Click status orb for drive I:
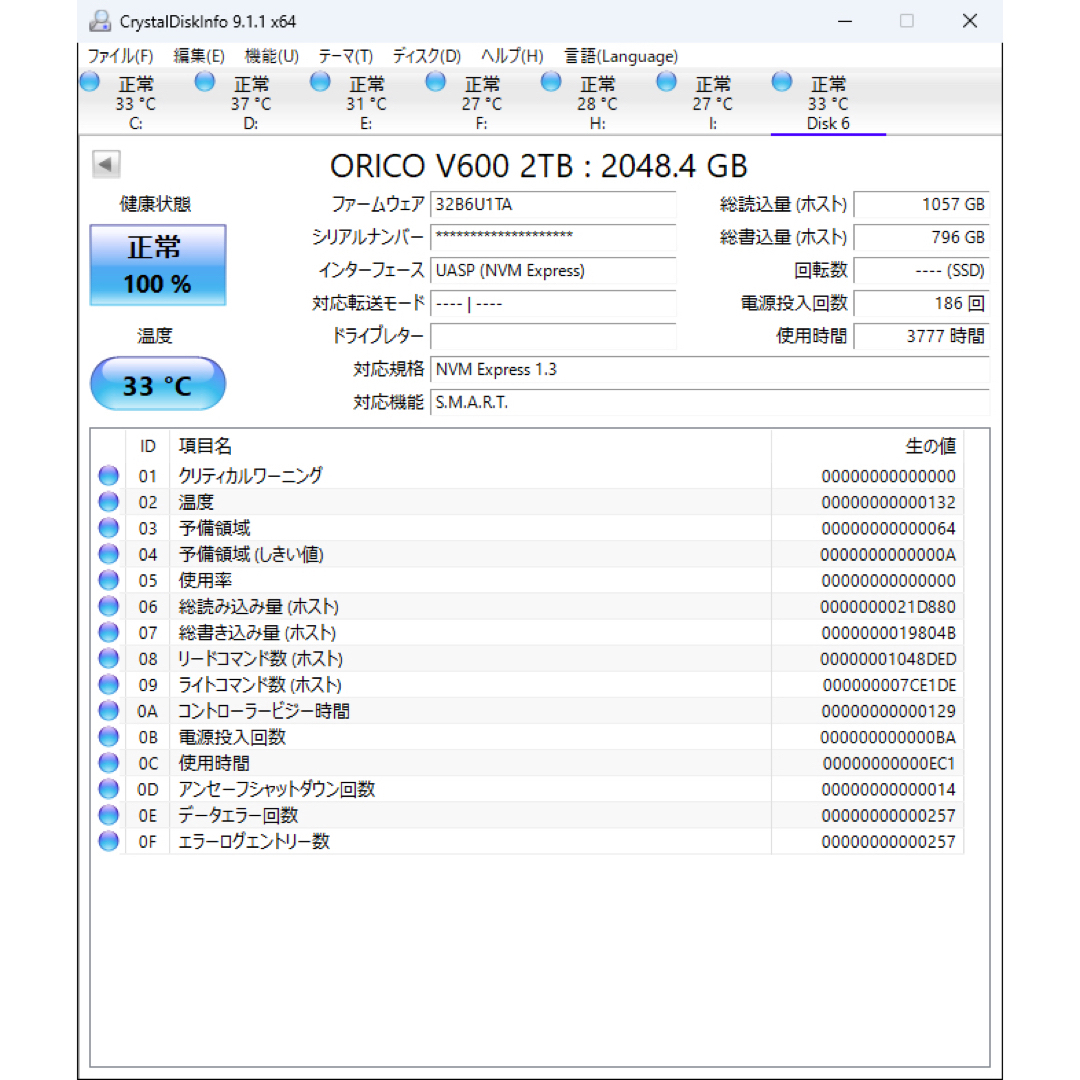 point(666,81)
